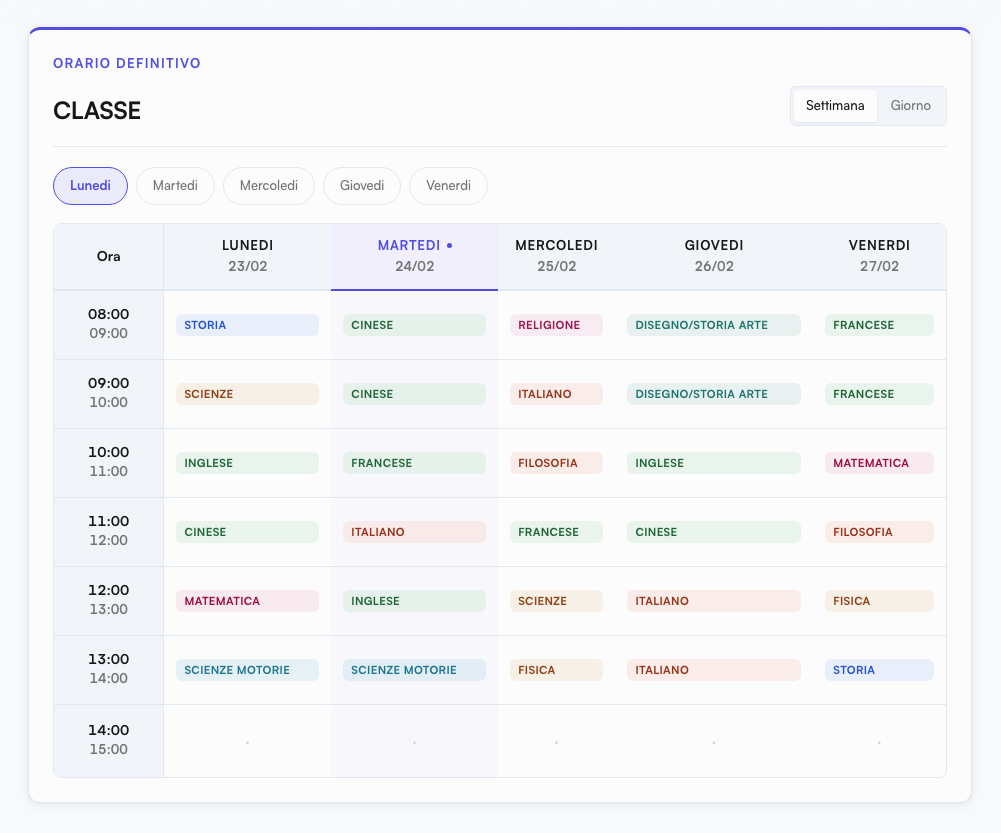Click Friday 12:00 Fisica lesson
The image size is (1001, 833).
coord(879,601)
